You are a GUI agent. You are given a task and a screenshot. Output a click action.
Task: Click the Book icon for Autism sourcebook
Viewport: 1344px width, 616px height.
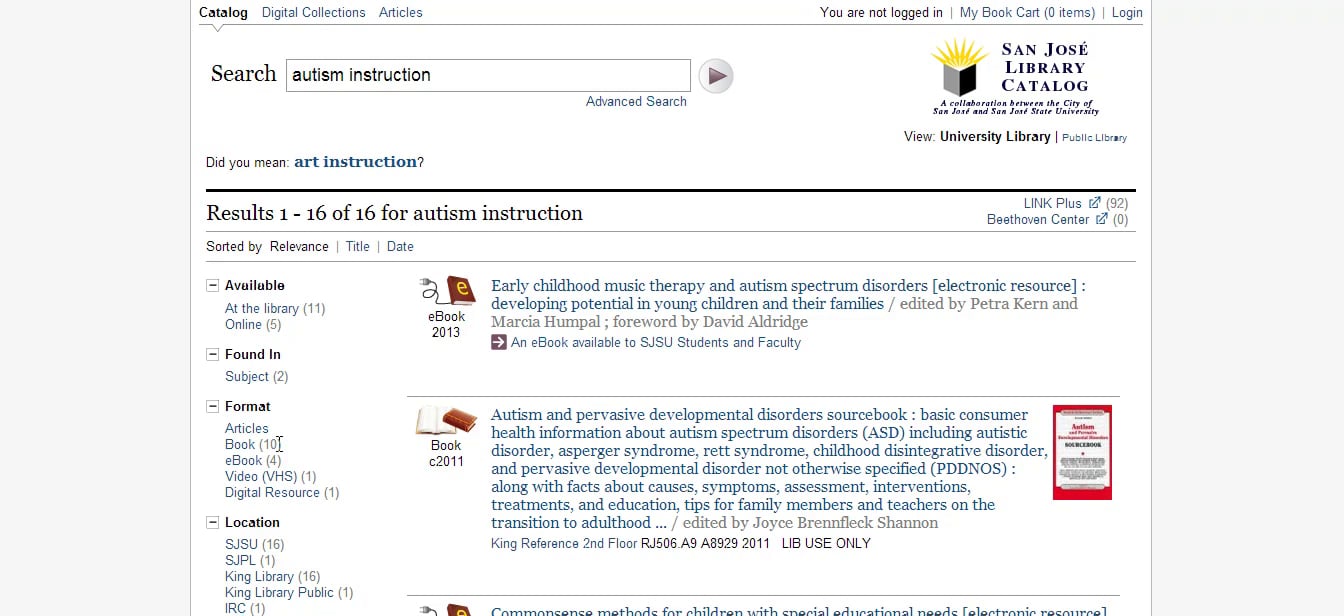(446, 420)
